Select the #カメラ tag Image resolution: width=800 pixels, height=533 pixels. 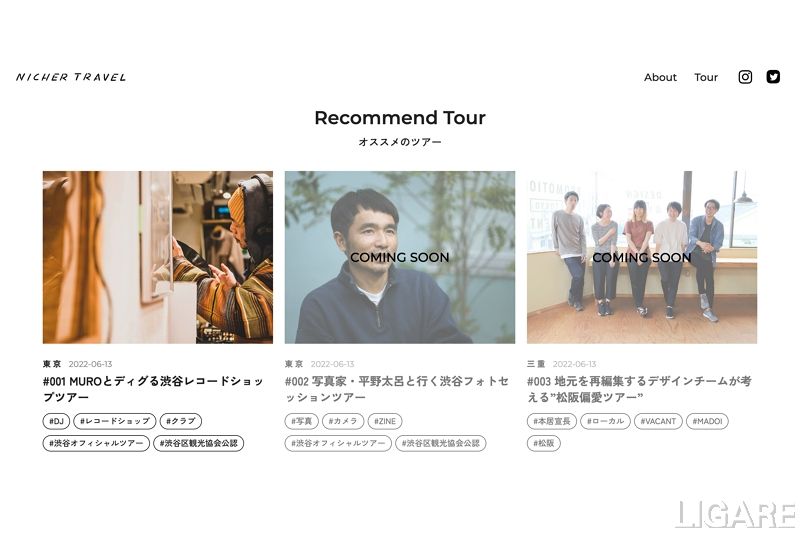click(343, 421)
